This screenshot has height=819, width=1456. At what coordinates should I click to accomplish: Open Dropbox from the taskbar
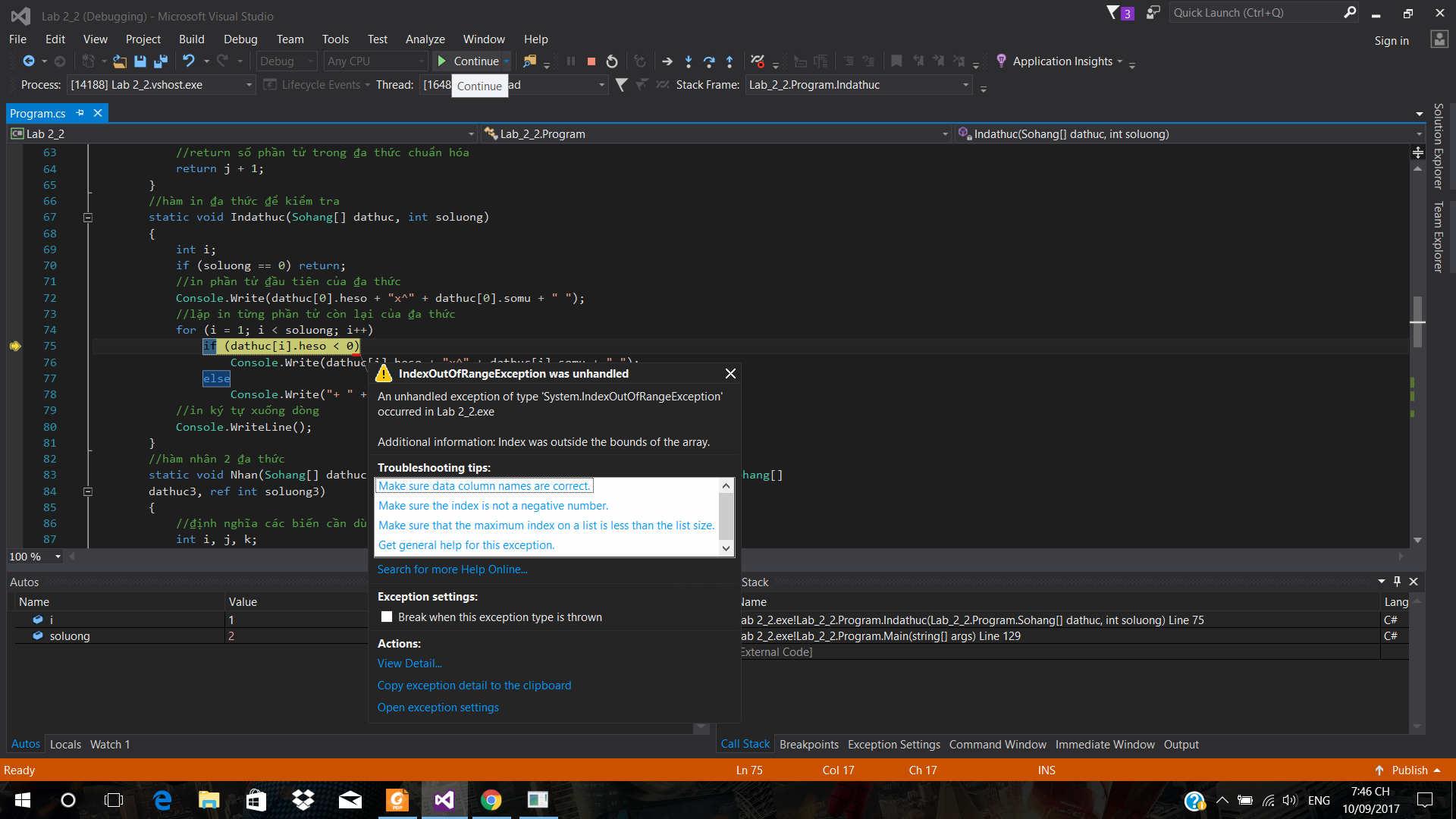(303, 800)
